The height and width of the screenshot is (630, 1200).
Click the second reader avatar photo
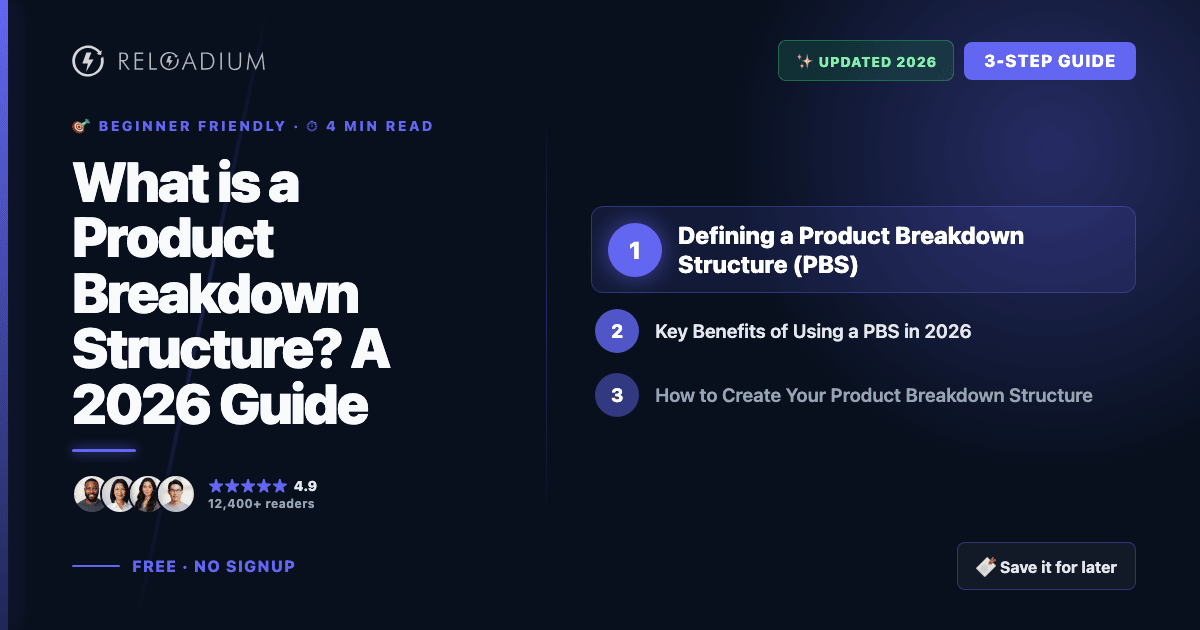(119, 494)
